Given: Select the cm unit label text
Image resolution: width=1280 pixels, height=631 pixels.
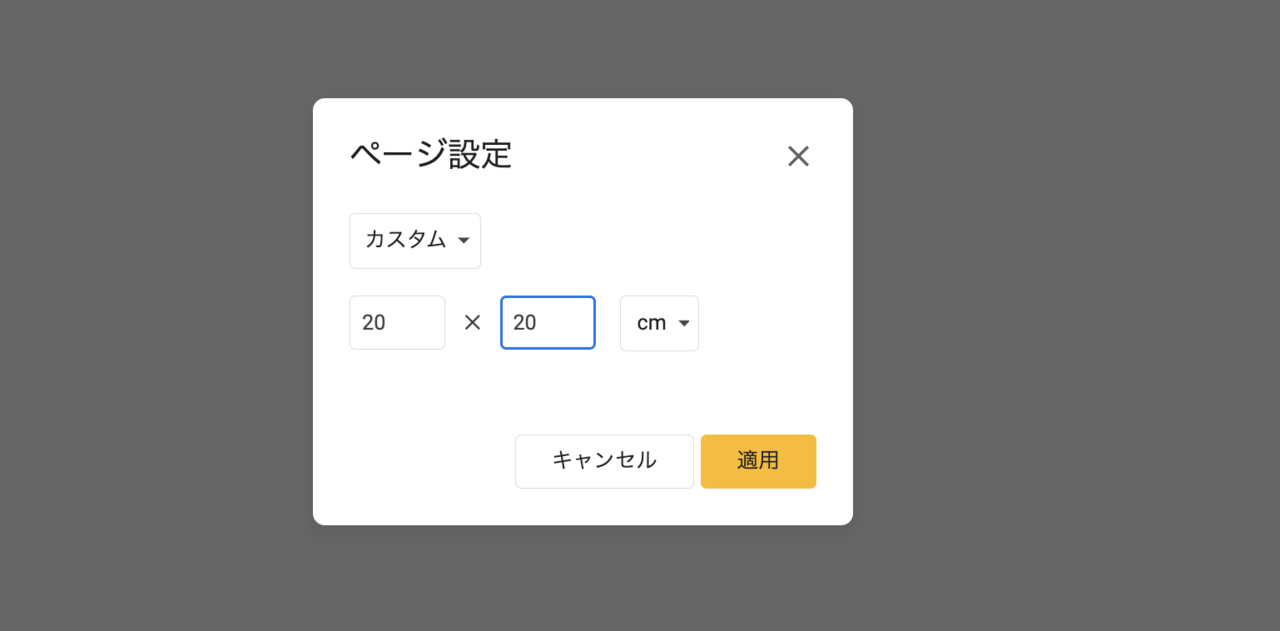Looking at the screenshot, I should pyautogui.click(x=651, y=323).
